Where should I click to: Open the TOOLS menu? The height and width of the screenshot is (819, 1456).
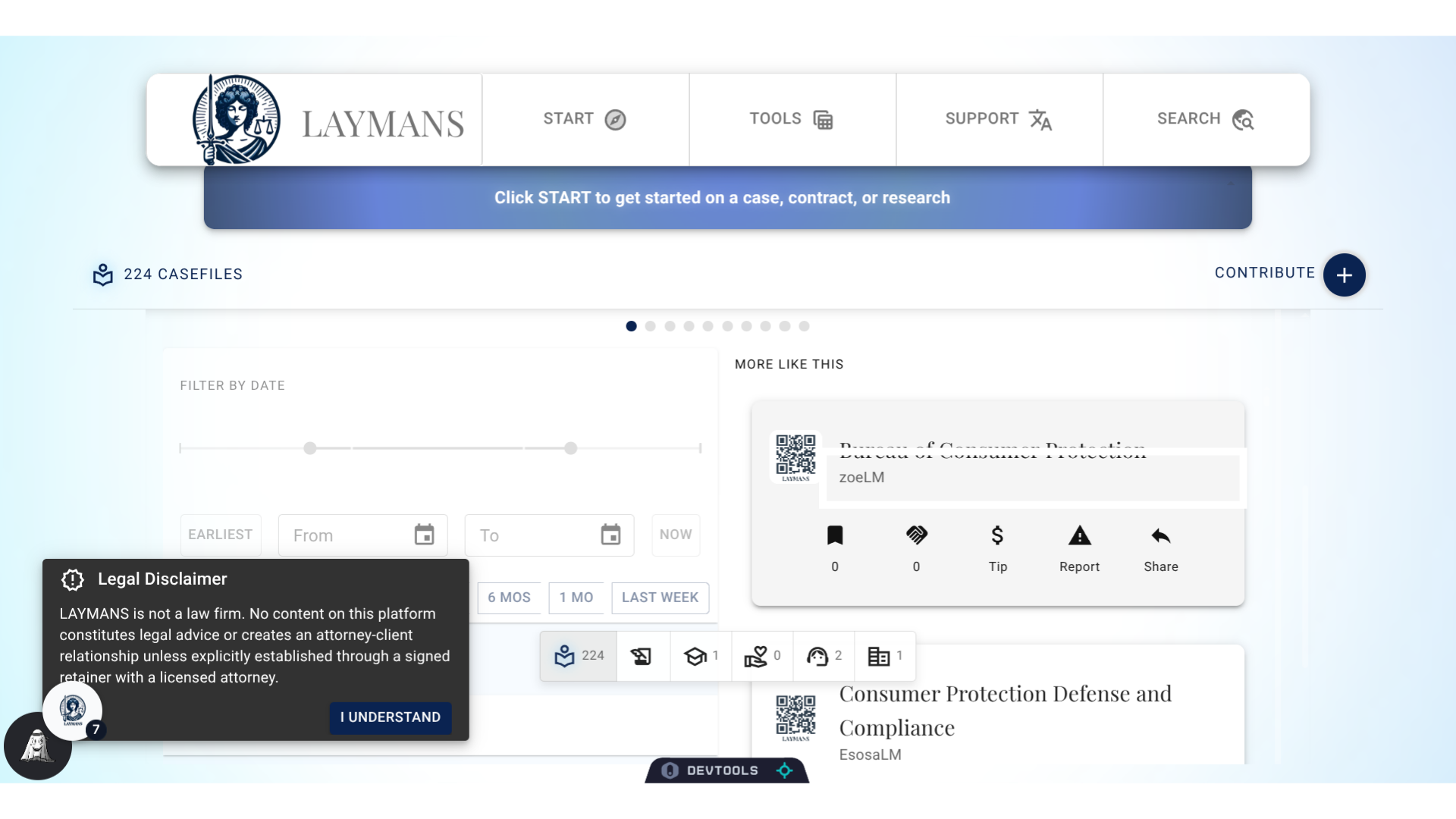(x=792, y=120)
